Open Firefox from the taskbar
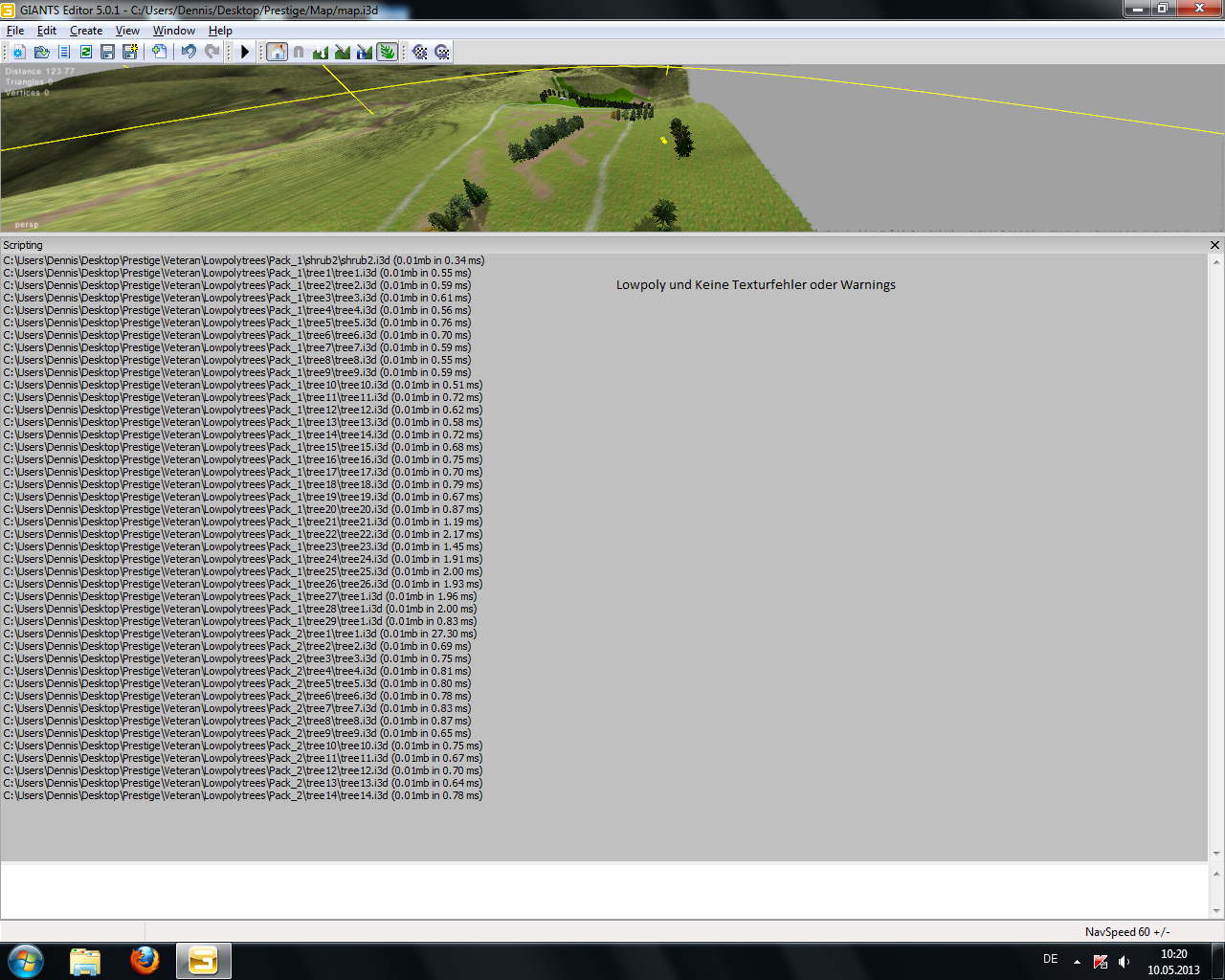The image size is (1225, 980). coord(145,961)
